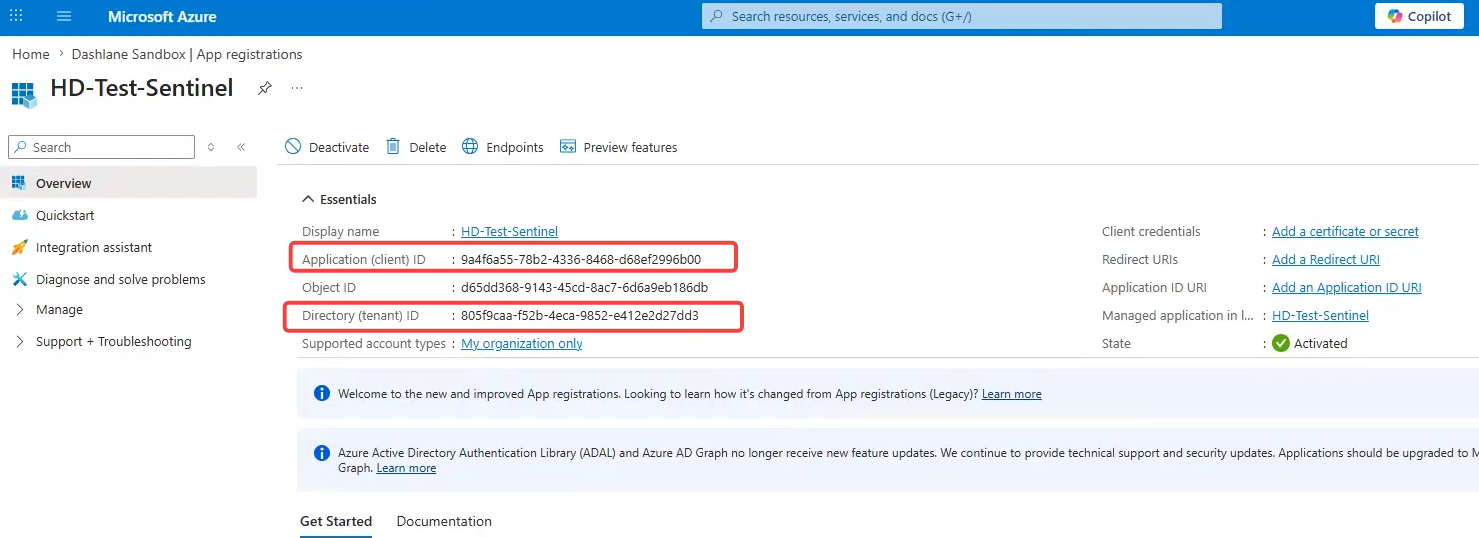Click Learn more in the ADAL banner

coord(406,468)
